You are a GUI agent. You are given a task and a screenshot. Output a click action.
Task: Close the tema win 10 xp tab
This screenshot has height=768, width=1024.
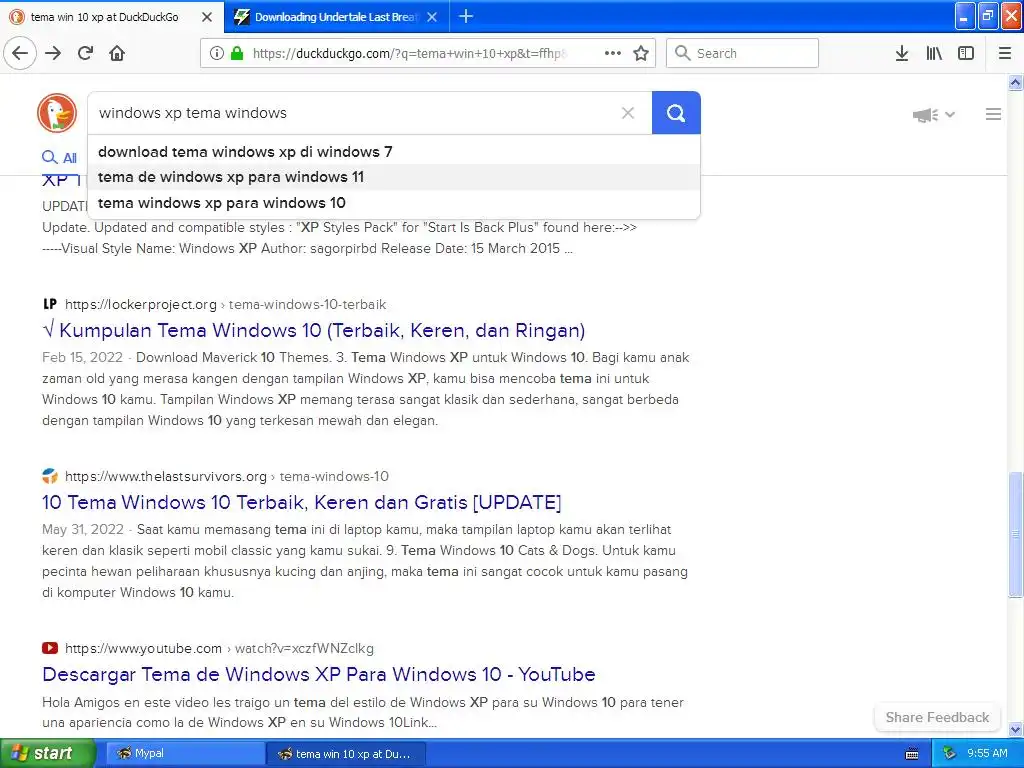click(207, 17)
